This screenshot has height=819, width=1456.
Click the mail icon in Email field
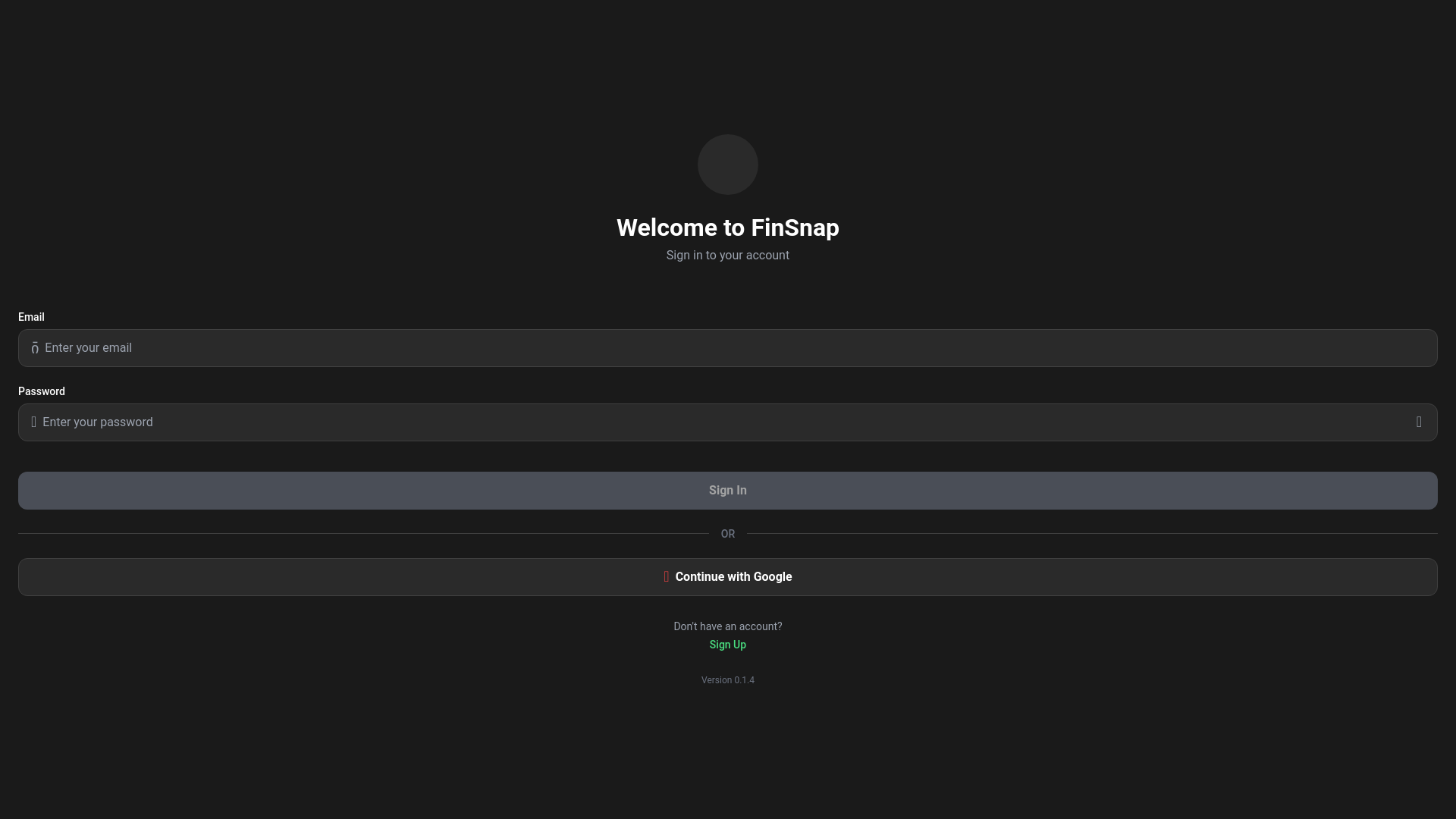click(x=35, y=348)
